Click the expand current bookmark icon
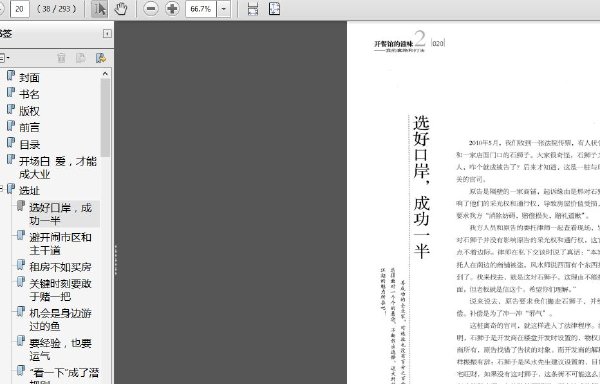The image size is (600, 384). point(101,58)
